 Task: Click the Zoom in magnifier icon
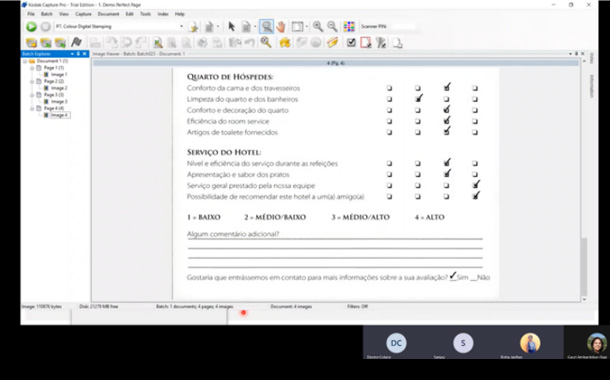pos(318,26)
